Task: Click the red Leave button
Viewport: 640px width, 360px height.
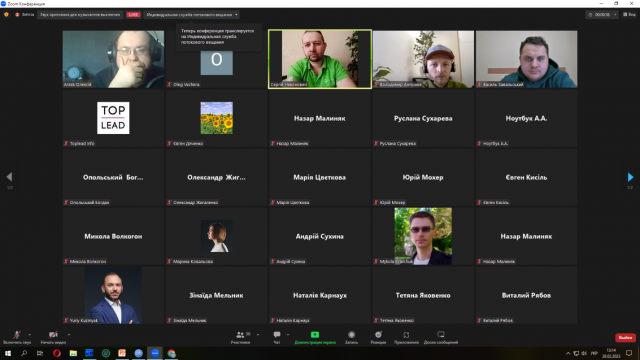Action: [x=625, y=338]
